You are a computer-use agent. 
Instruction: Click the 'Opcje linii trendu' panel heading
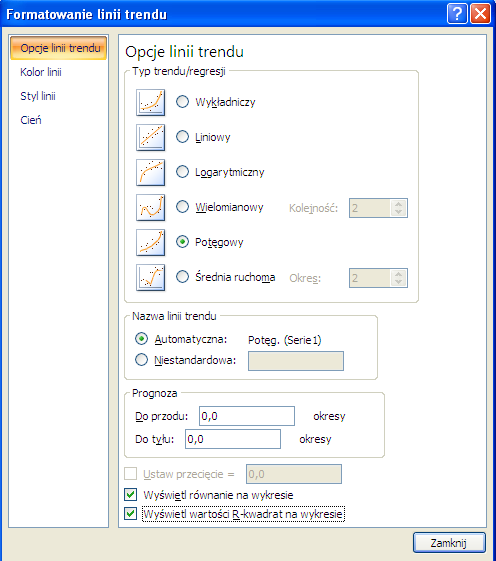coord(184,52)
